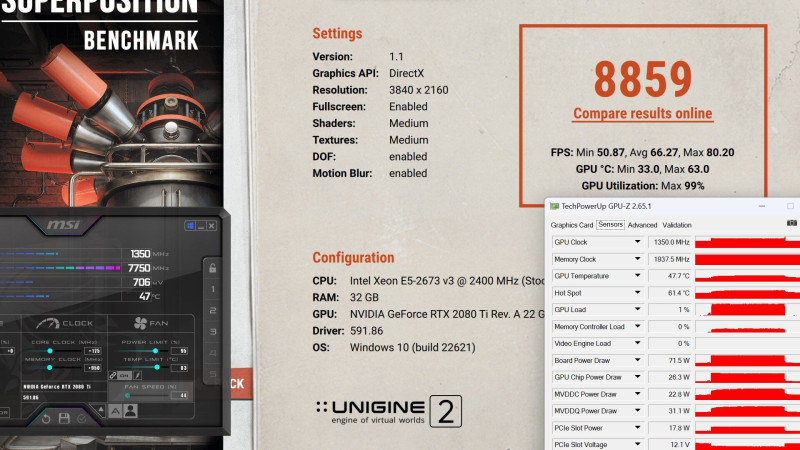The image size is (800, 450).
Task: Select the GPU-Z Sensors tab
Action: click(x=610, y=224)
